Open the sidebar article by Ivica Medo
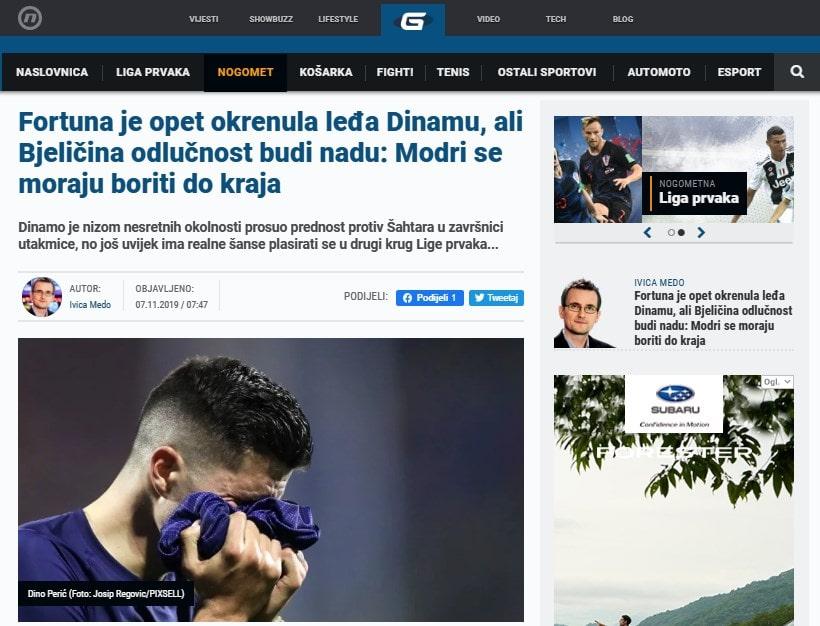 (713, 318)
